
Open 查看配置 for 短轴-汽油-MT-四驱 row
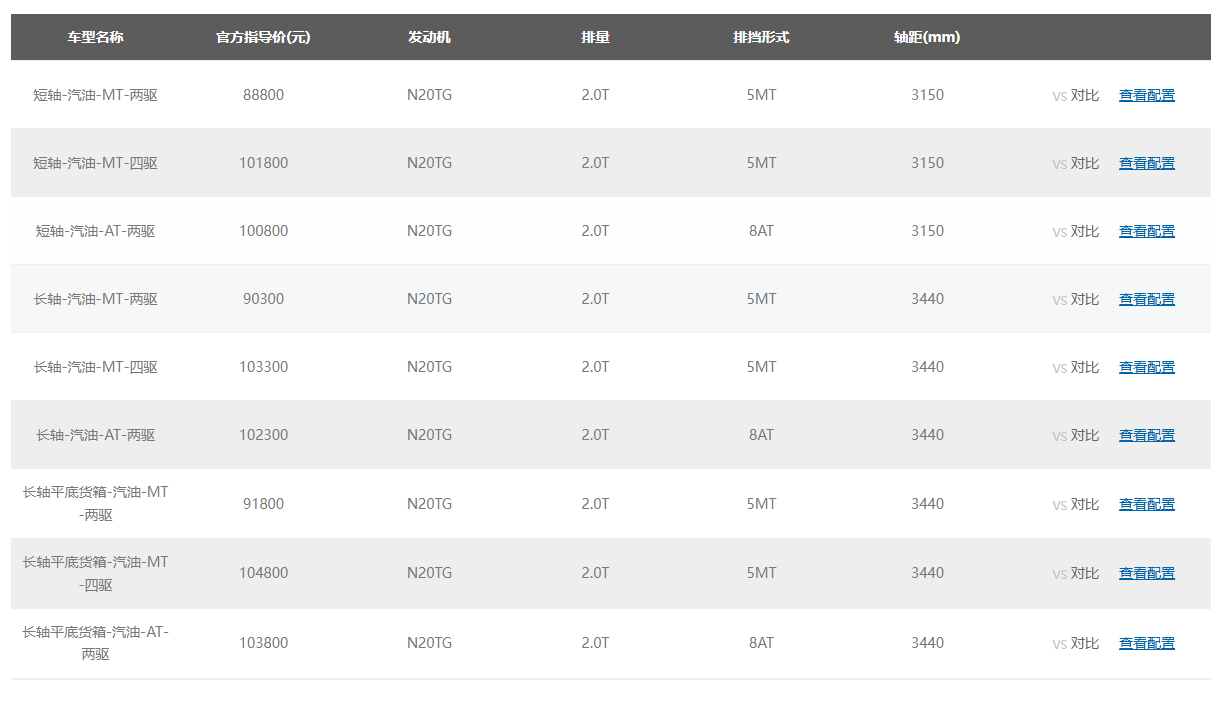tap(1146, 163)
